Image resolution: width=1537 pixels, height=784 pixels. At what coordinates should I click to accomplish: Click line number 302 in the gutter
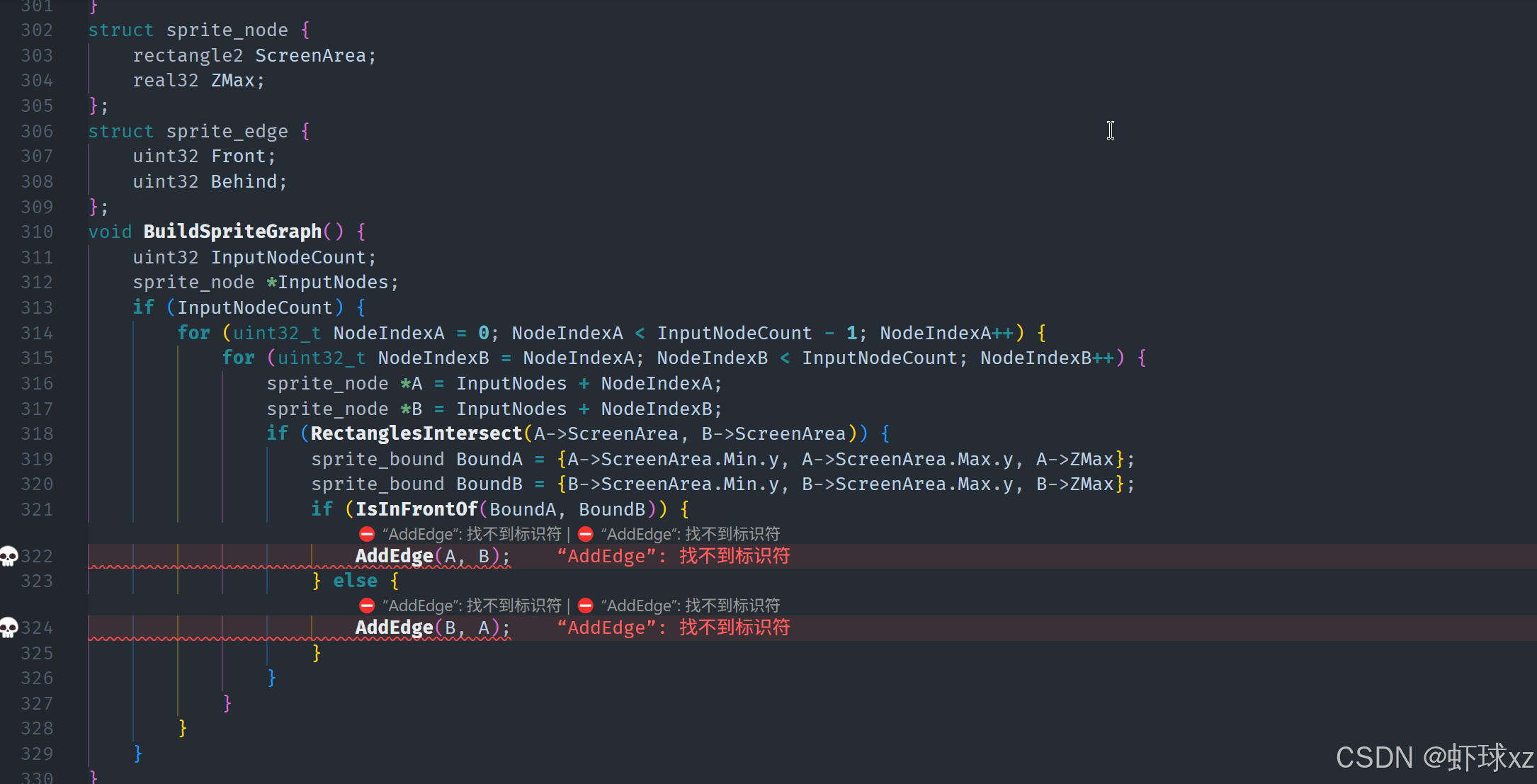(x=37, y=30)
